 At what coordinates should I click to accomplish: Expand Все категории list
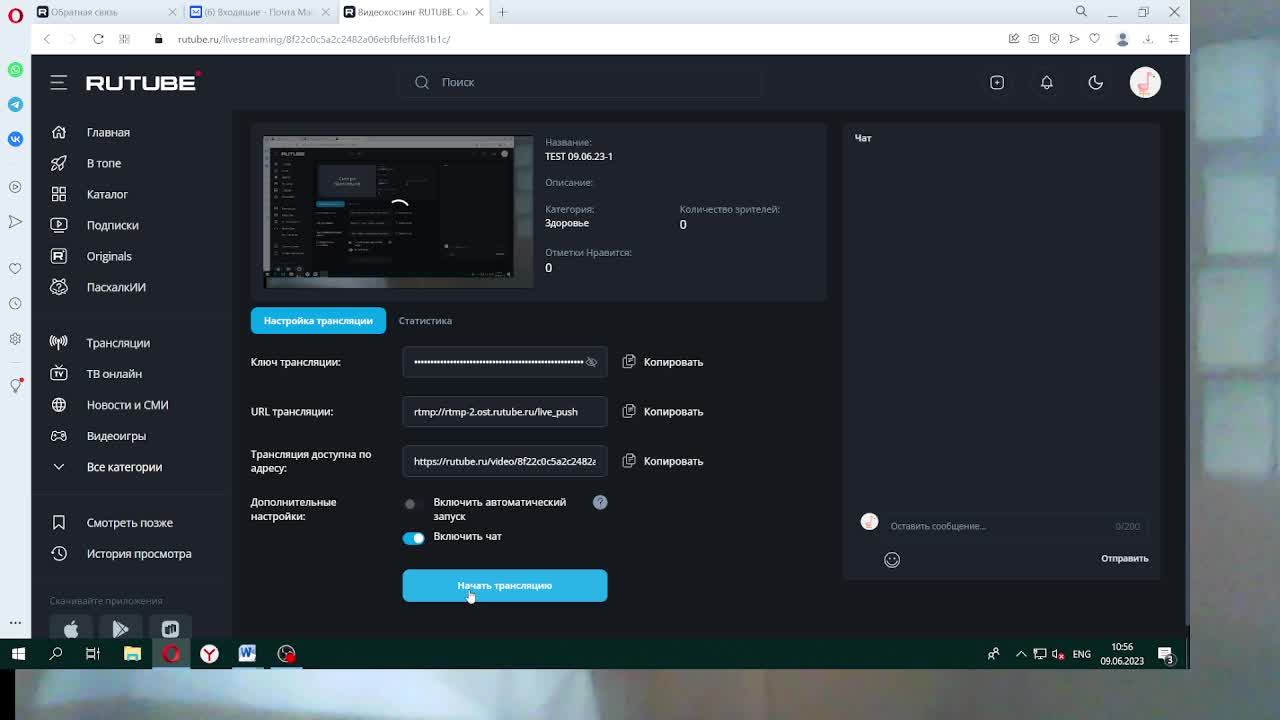click(x=124, y=467)
